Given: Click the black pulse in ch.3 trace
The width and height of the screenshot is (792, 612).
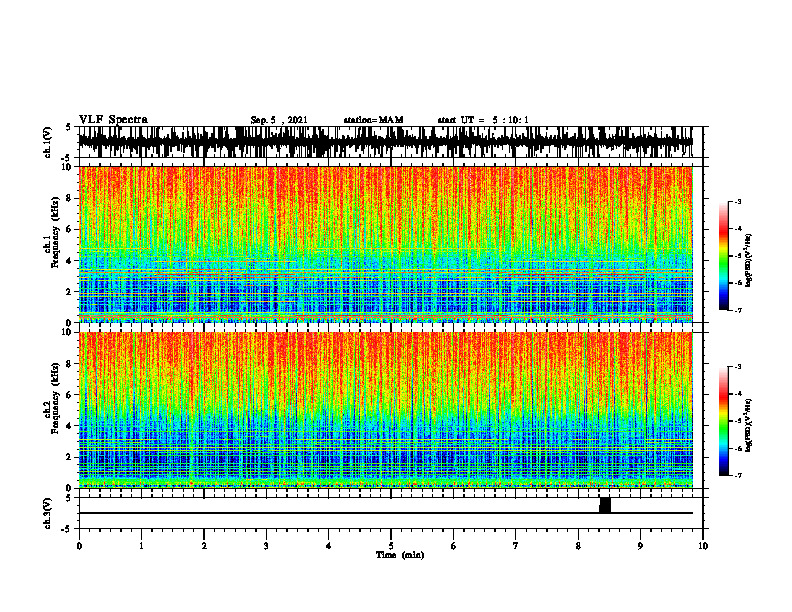Looking at the screenshot, I should coord(605,505).
